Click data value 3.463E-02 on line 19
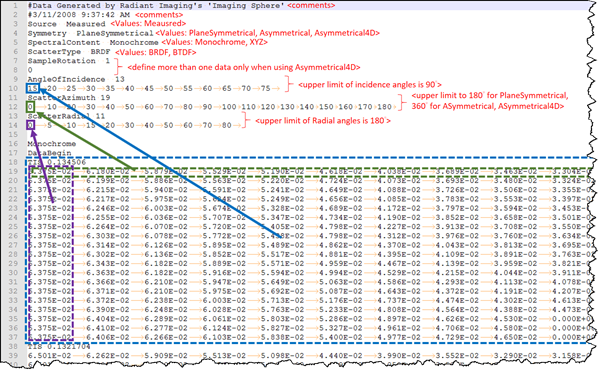600x371 pixels. tap(515, 171)
